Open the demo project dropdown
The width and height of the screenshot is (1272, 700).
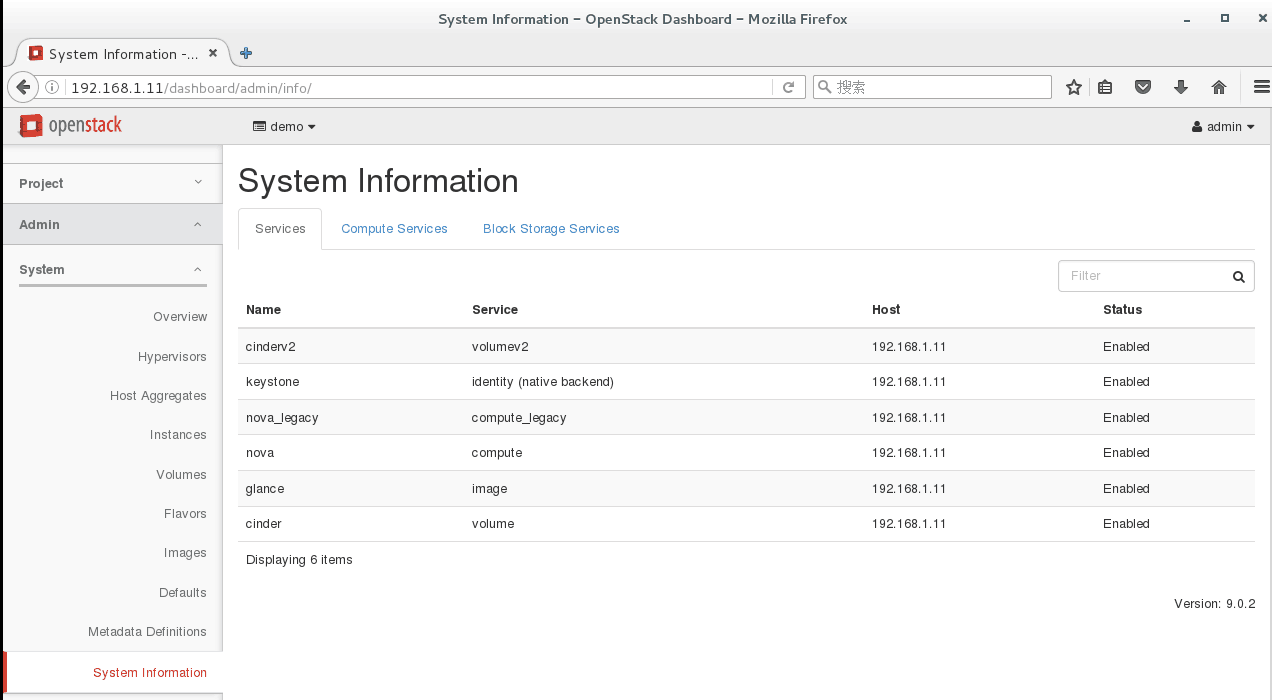coord(285,127)
